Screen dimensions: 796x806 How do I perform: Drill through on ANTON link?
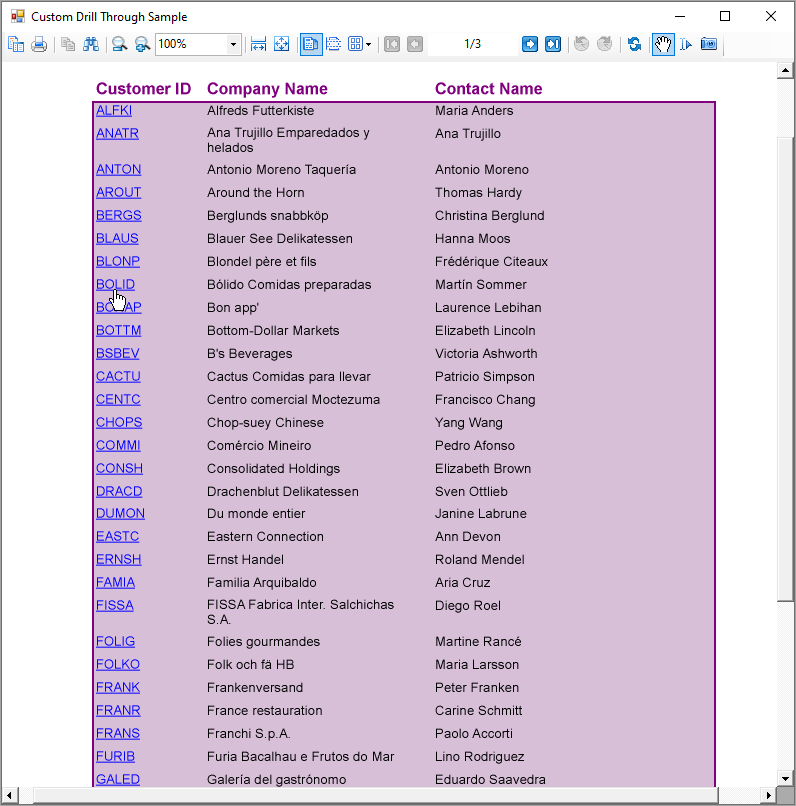[x=118, y=169]
